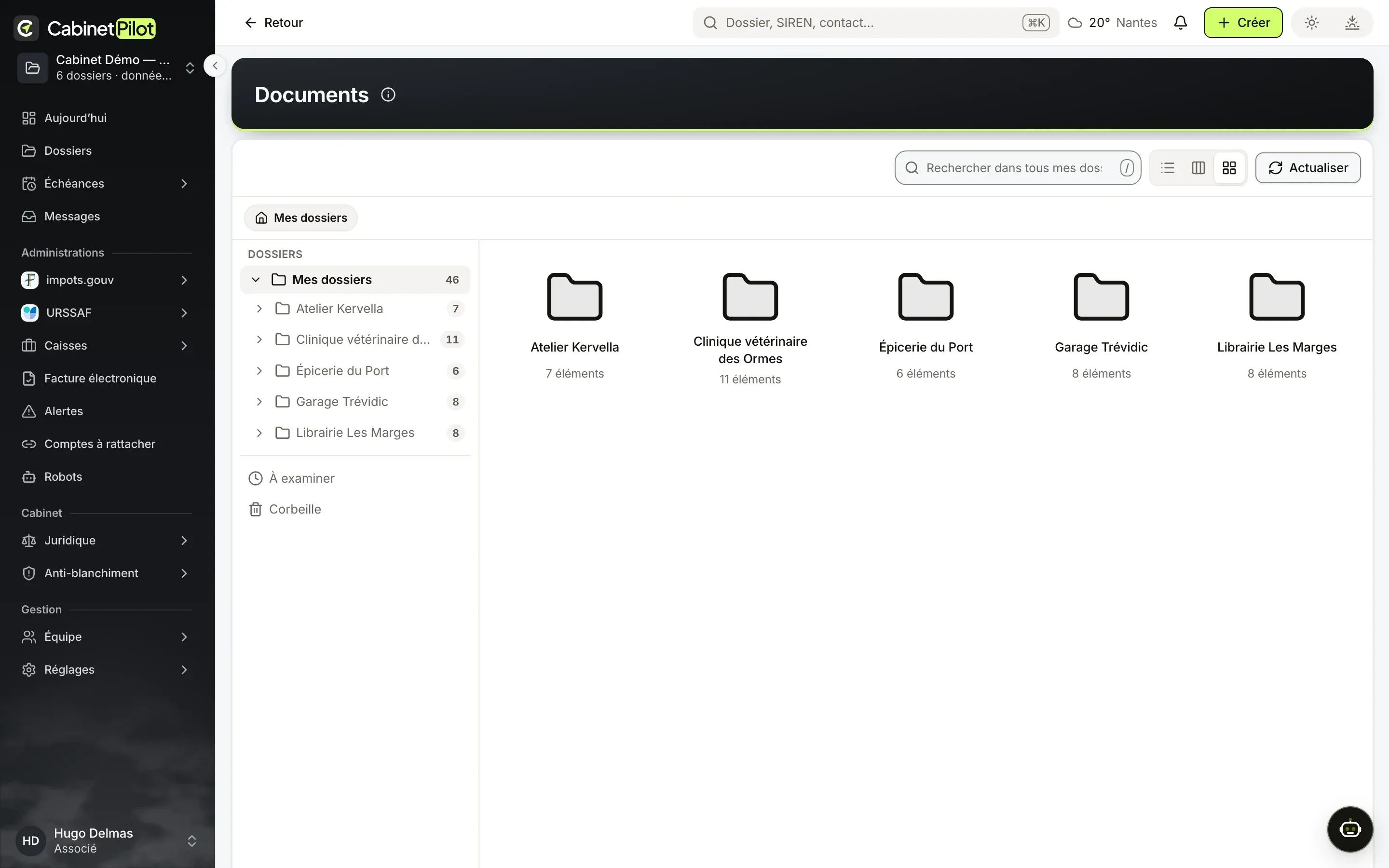Switch to list view
1389x868 pixels.
click(x=1168, y=168)
